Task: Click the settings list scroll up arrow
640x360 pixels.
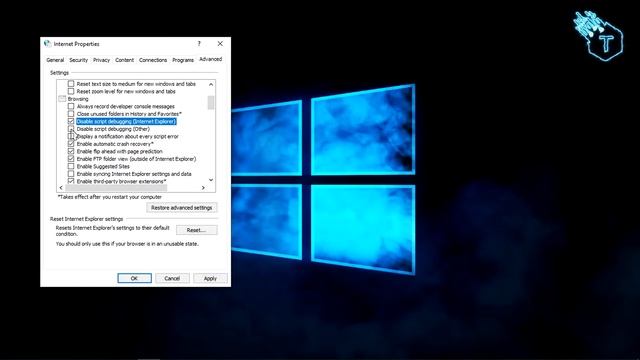Action: tap(211, 84)
